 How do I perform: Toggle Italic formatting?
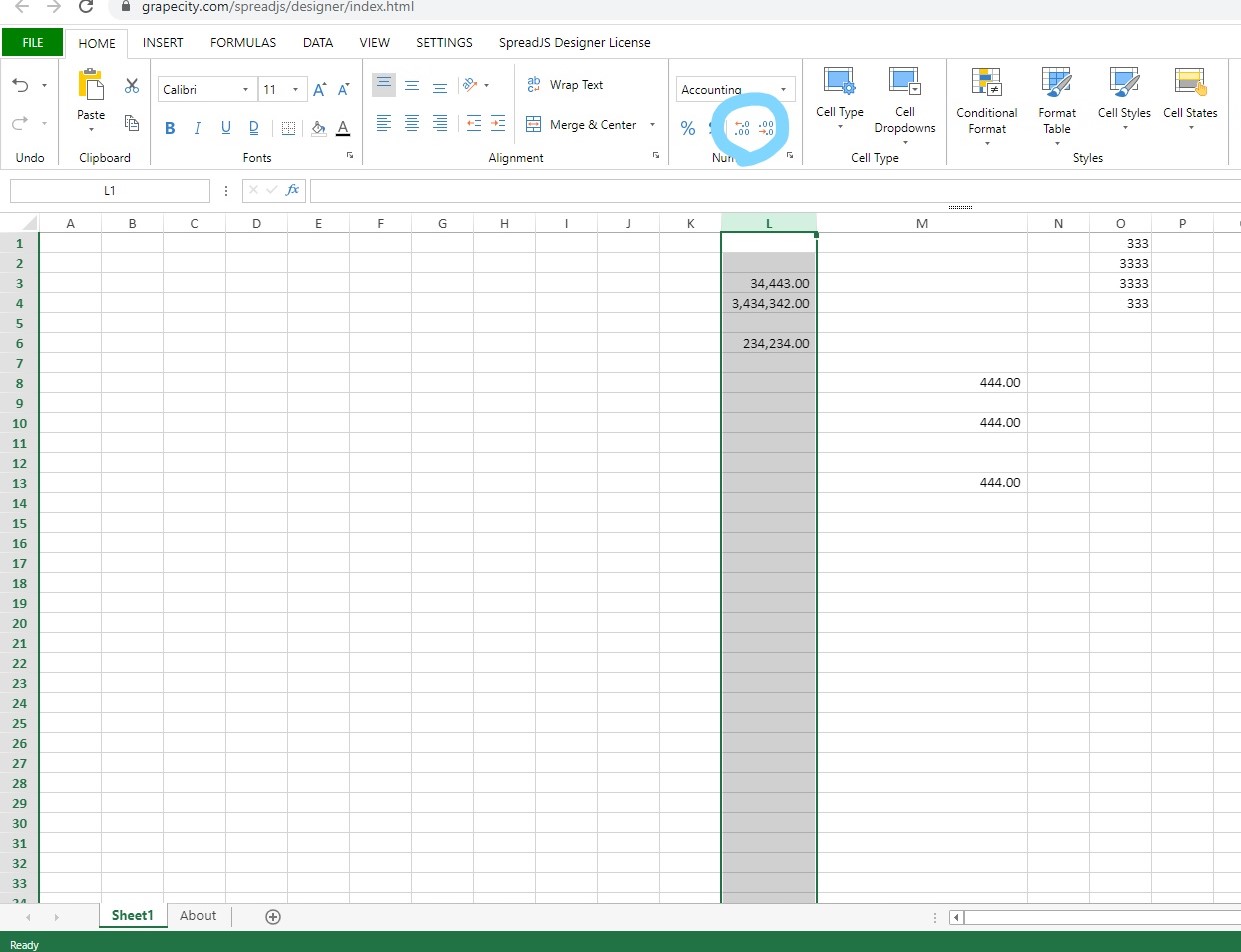tap(198, 128)
